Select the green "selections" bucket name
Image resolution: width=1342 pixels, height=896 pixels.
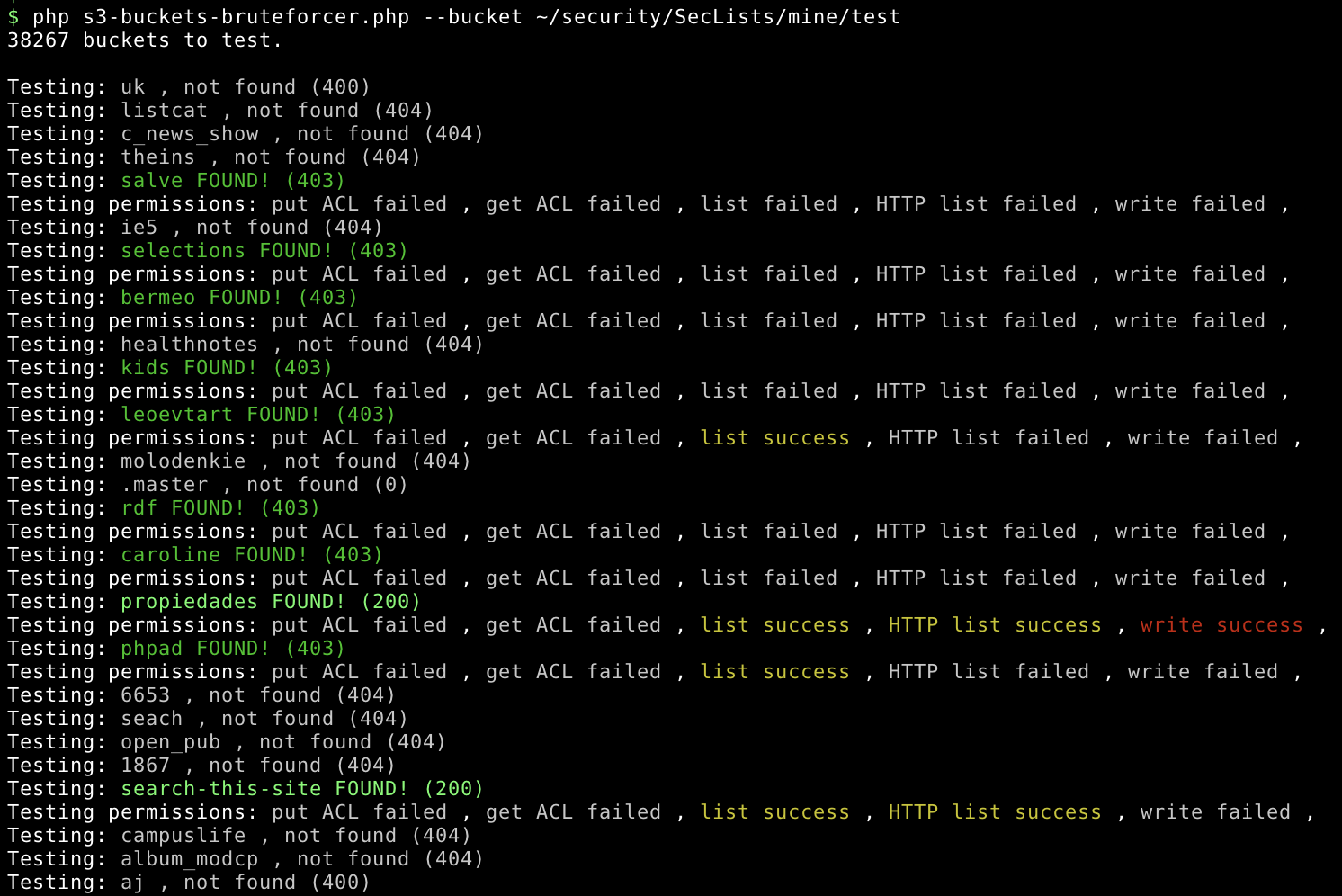coord(183,251)
